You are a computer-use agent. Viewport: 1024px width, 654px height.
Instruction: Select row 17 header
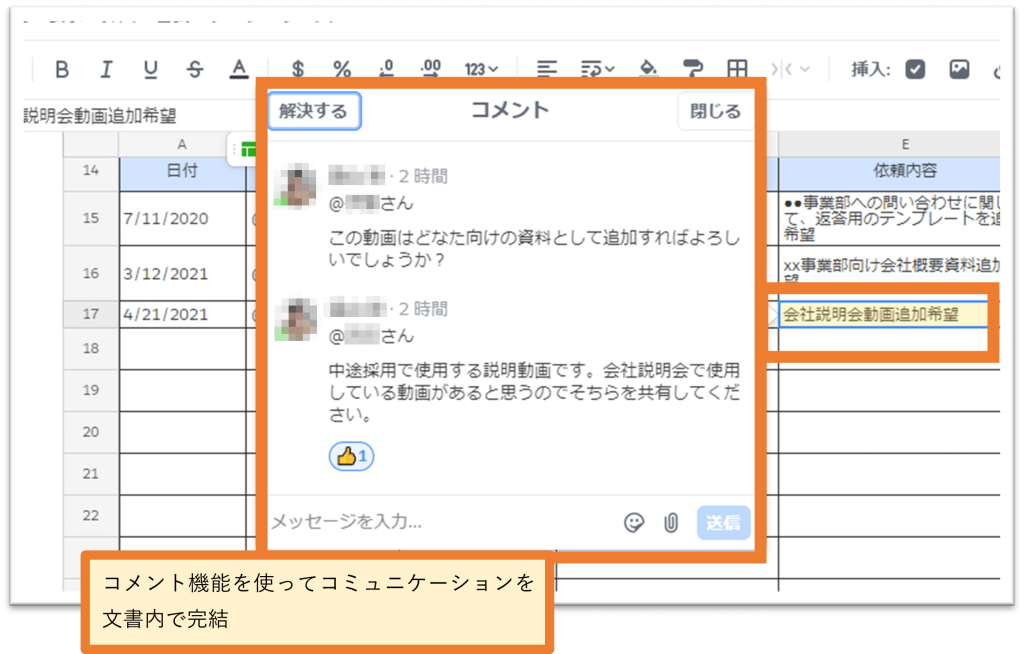coord(91,314)
